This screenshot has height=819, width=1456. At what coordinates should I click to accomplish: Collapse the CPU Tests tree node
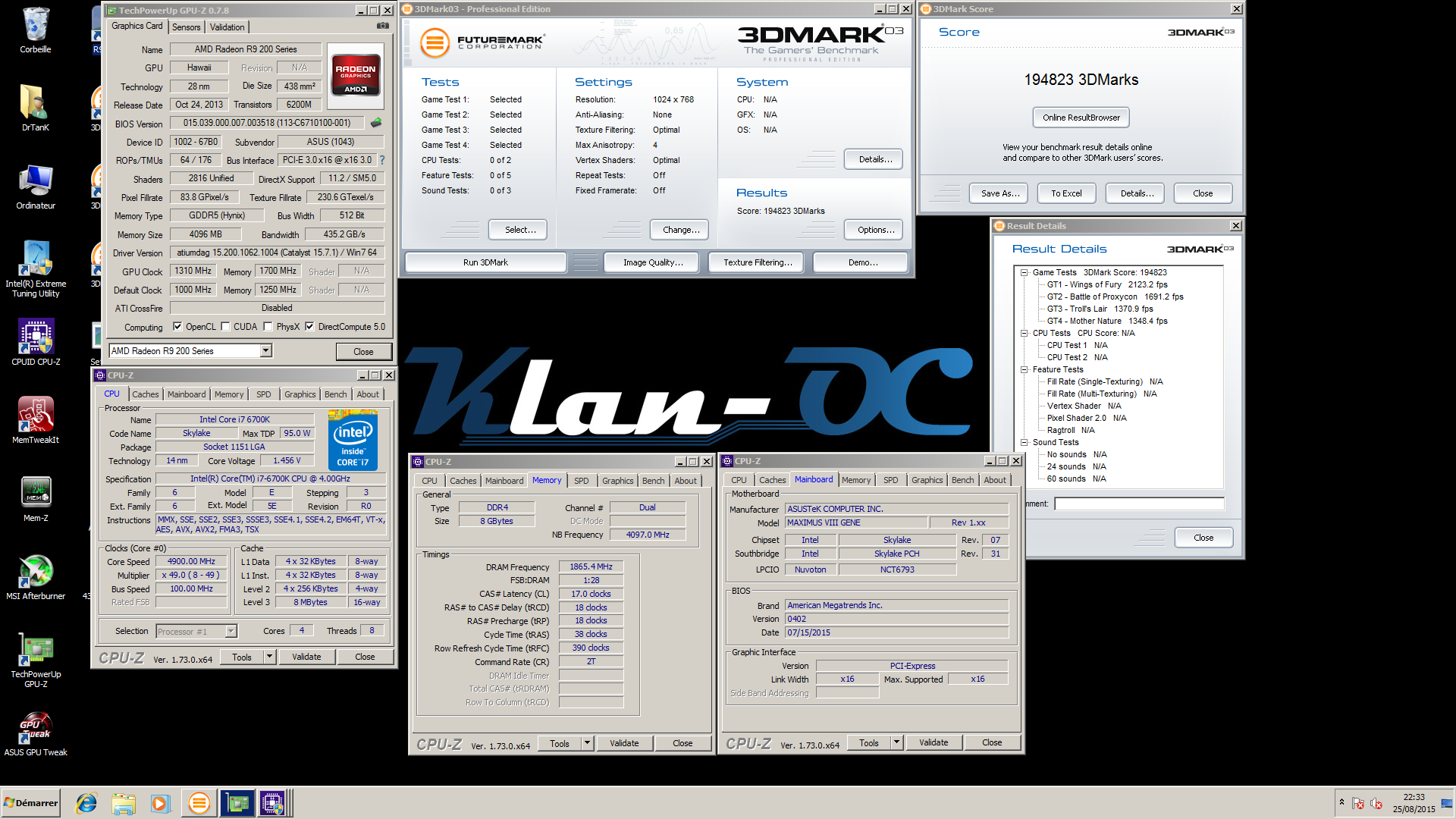[1024, 333]
